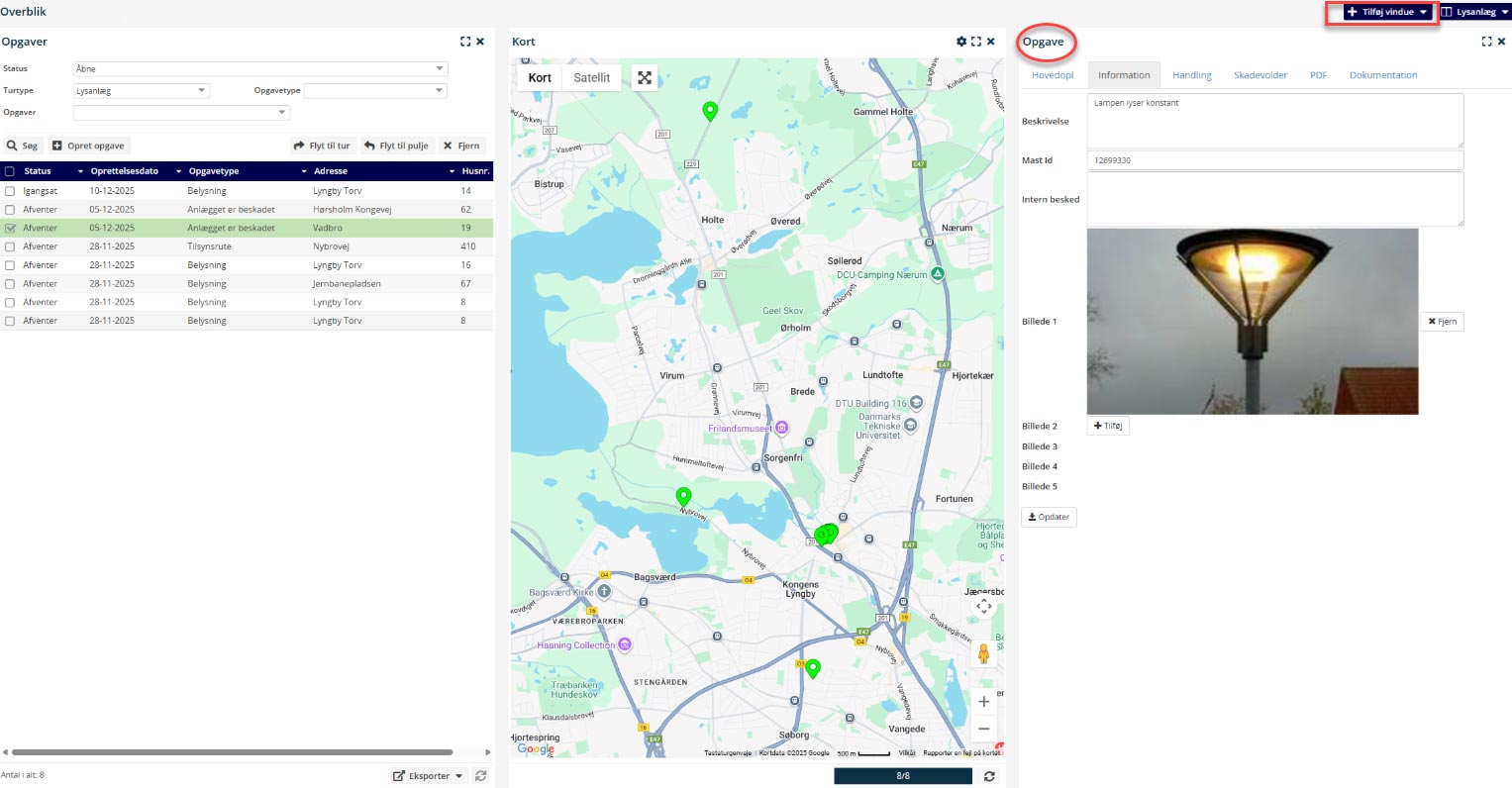Toggle the select-all checkbox in table header
The image size is (1512, 788).
[10, 171]
